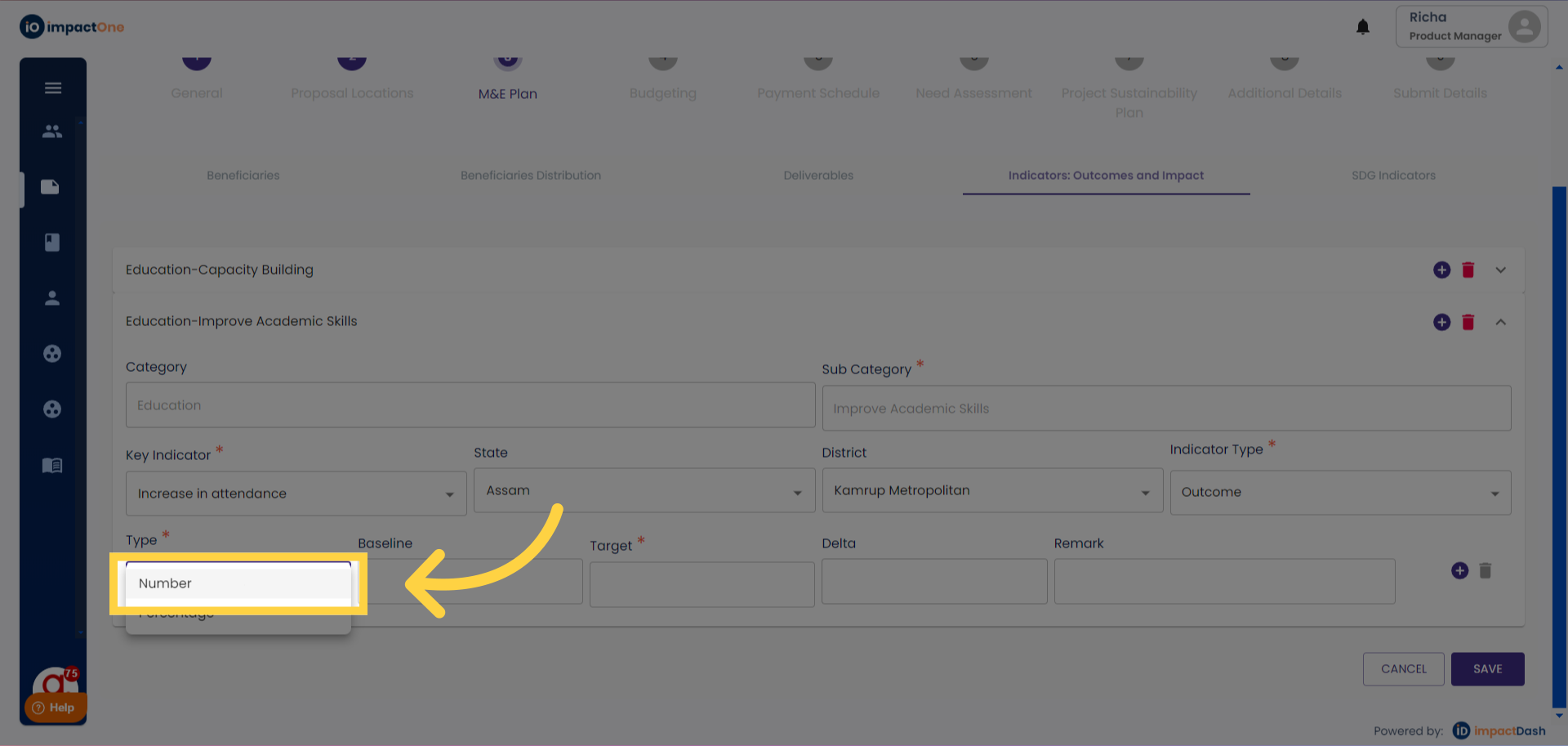This screenshot has width=1568, height=746.
Task: Delete Education-Improve Academic Skills section
Action: [1468, 322]
